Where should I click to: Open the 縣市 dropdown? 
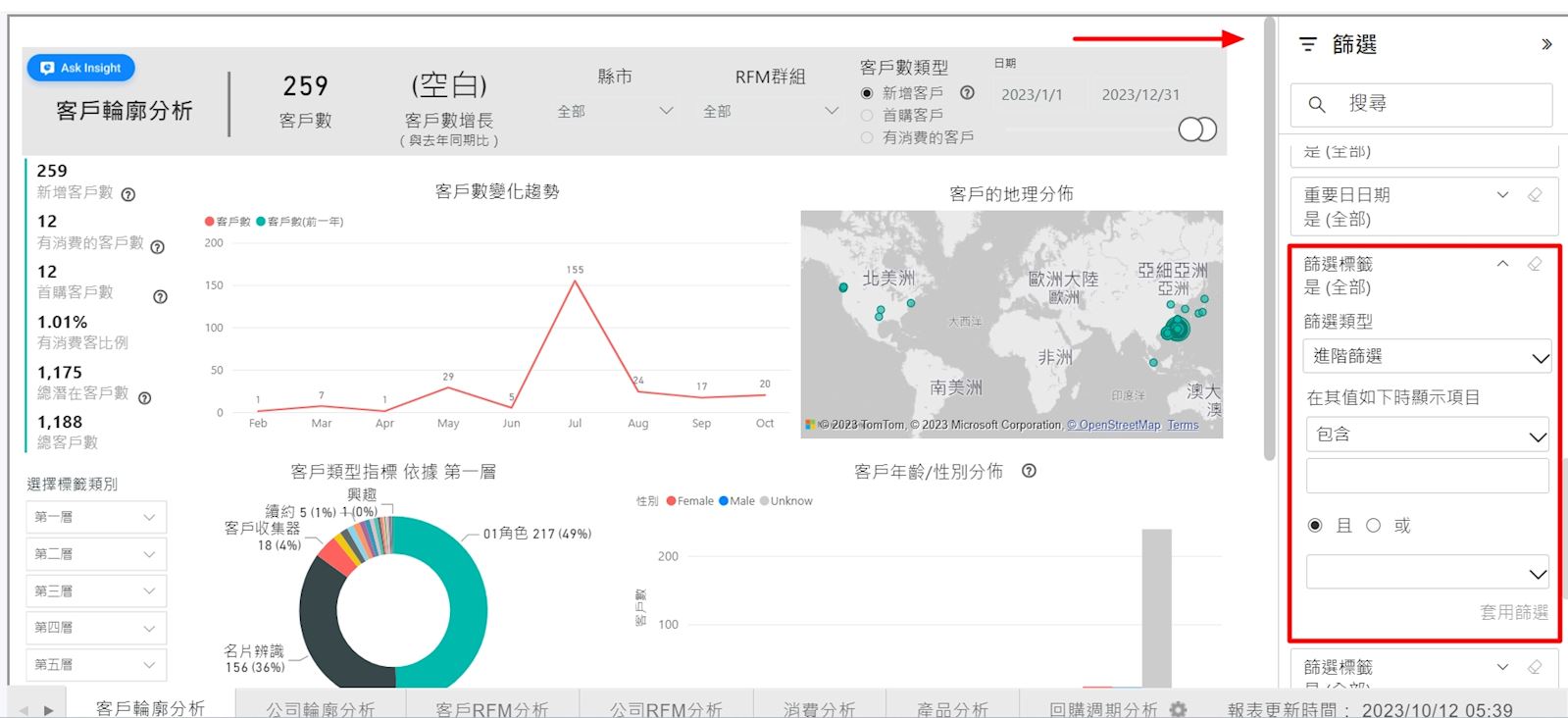coord(615,112)
